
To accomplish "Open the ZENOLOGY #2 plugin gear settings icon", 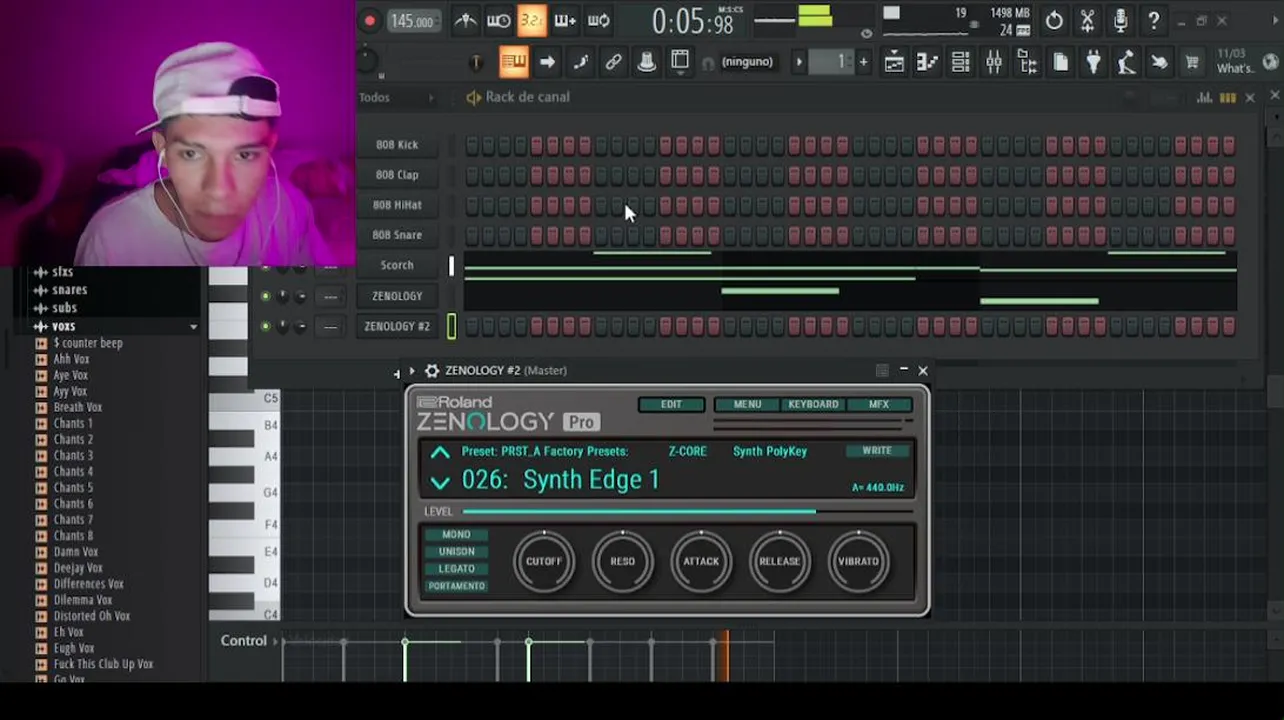I will (432, 371).
